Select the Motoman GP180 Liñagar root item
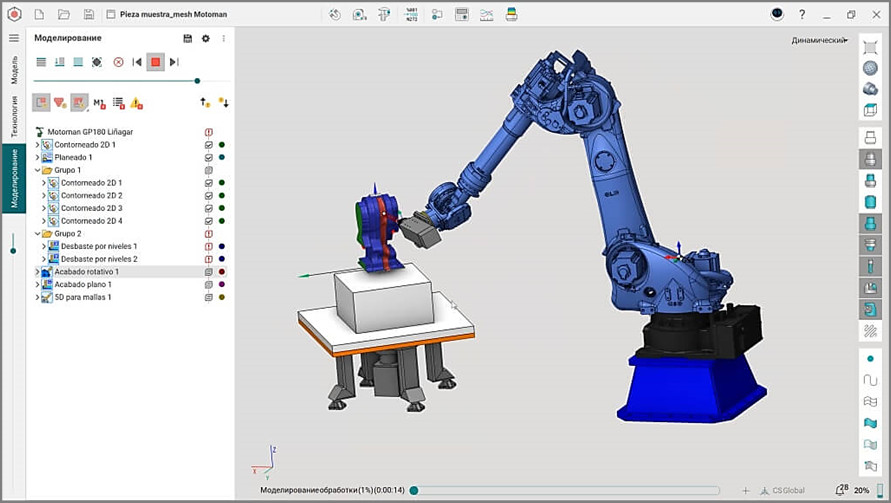This screenshot has height=503, width=891. click(x=90, y=132)
